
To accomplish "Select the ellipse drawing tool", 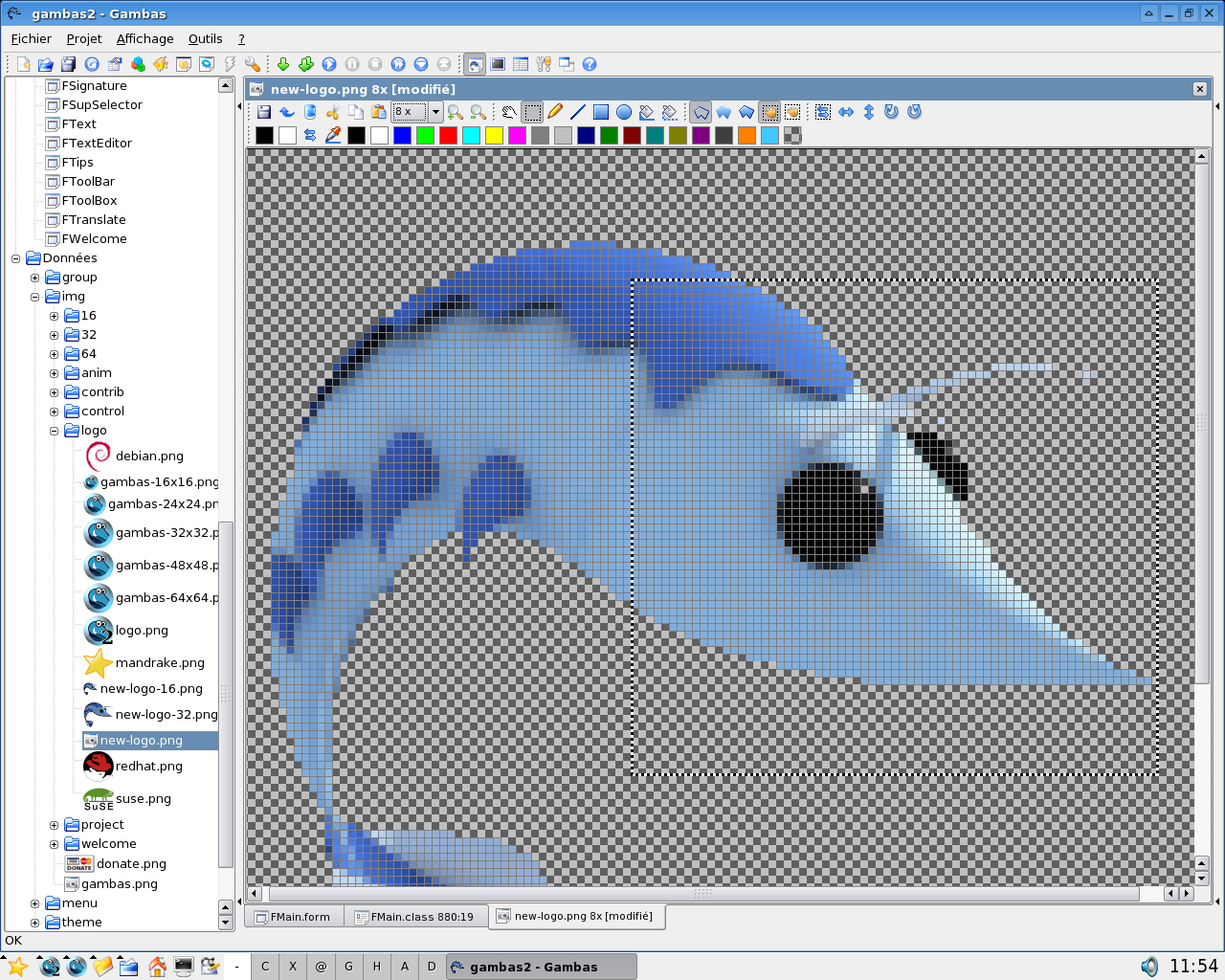I will coord(624,112).
